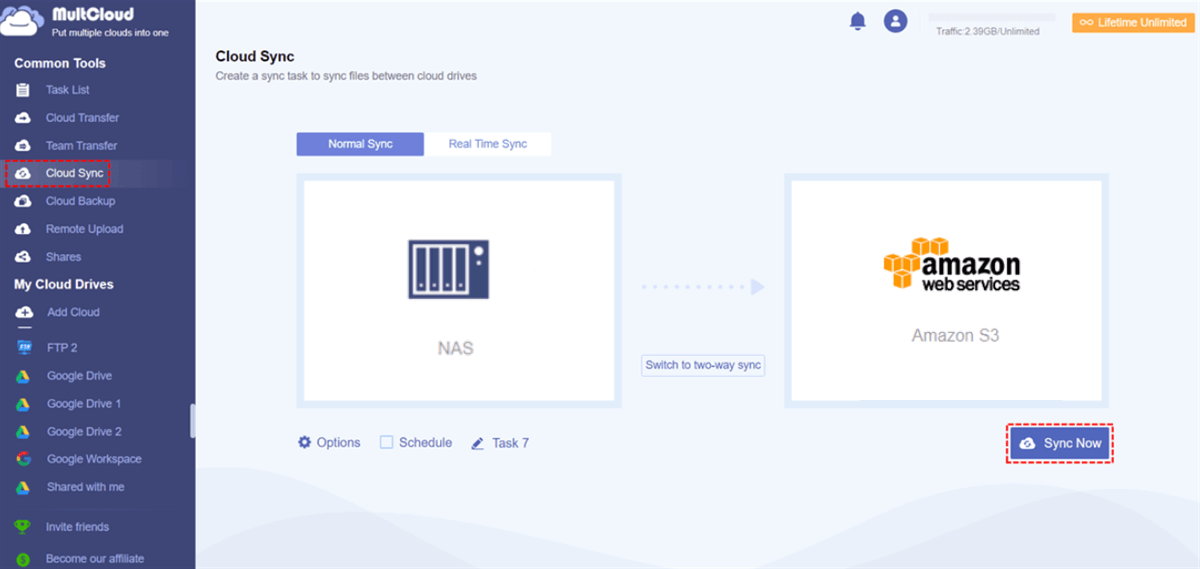Viewport: 1200px width, 569px height.
Task: Click the Lifetime Unlimited badge
Action: tap(1133, 22)
